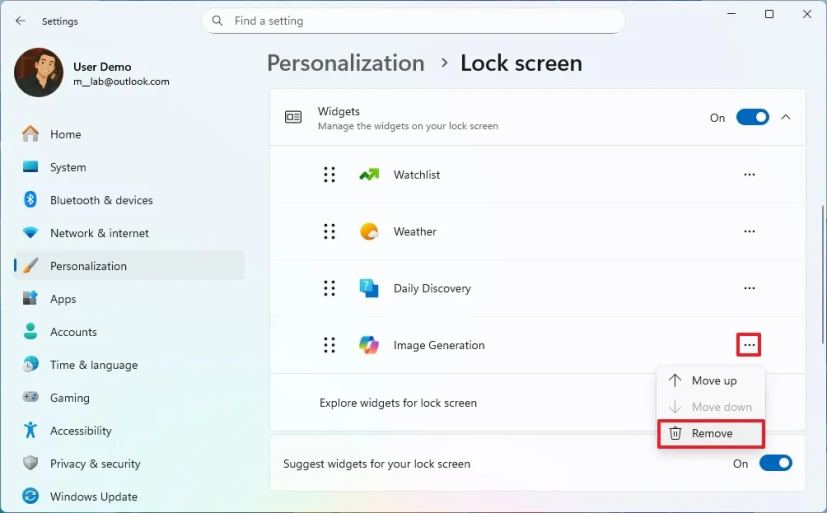Click the Watchlist widget icon
The height and width of the screenshot is (513, 827).
tap(369, 175)
